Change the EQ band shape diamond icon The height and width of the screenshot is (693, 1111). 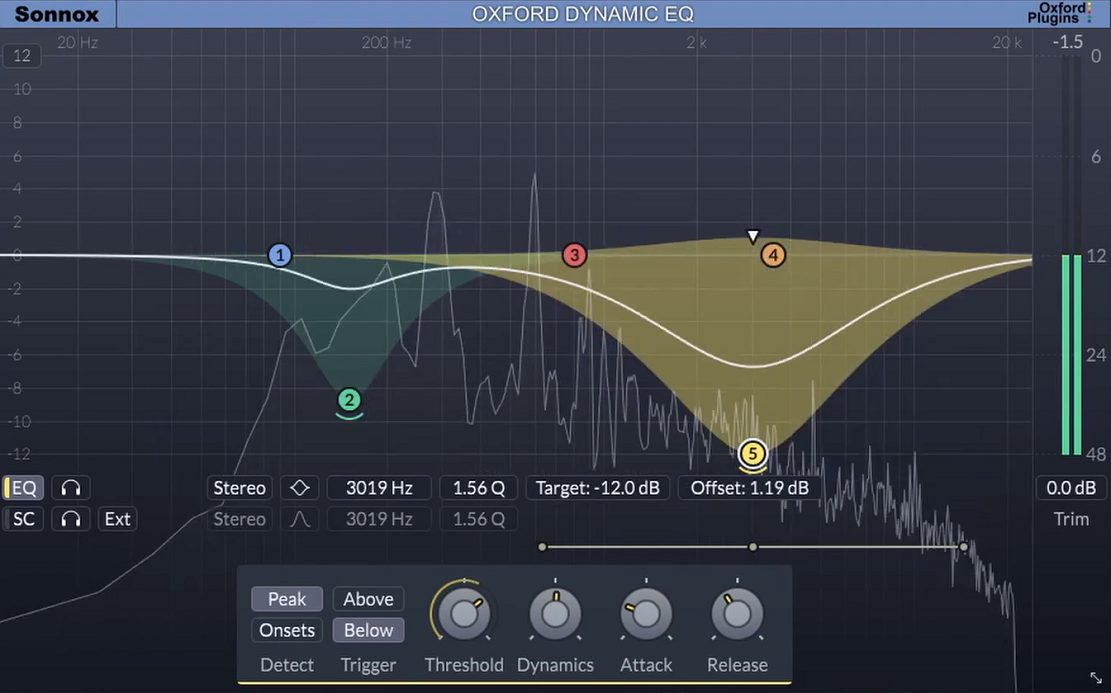(300, 488)
